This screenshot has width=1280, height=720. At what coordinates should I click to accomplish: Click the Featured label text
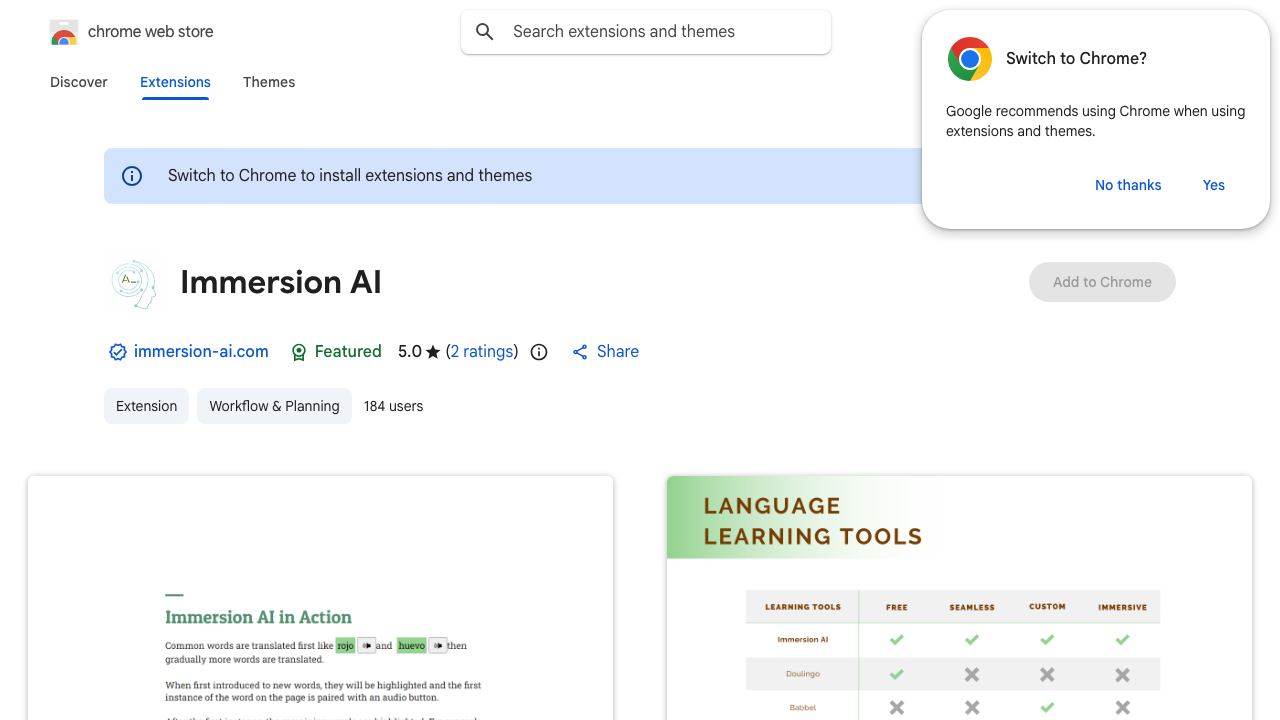point(348,352)
